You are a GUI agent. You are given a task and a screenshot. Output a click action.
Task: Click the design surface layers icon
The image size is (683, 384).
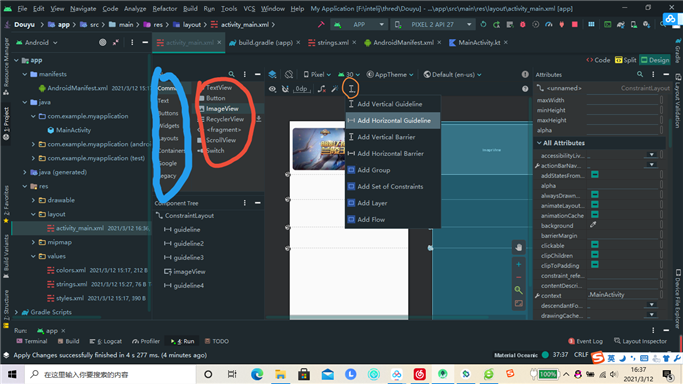coord(272,74)
